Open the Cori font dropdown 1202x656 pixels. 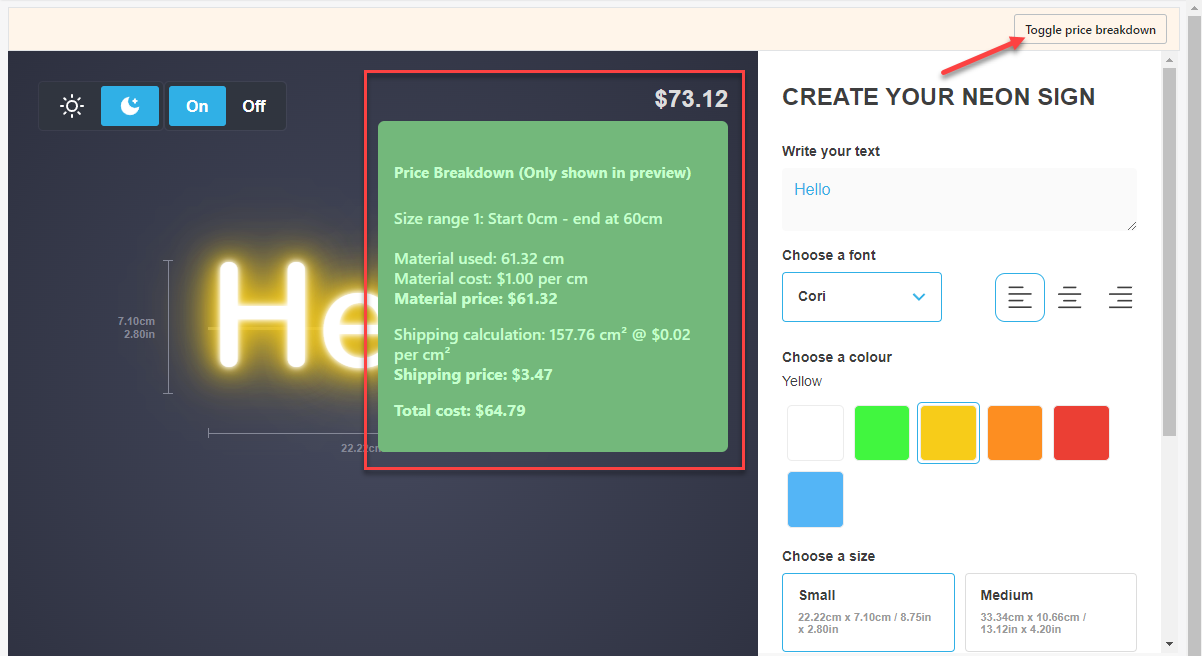[861, 297]
